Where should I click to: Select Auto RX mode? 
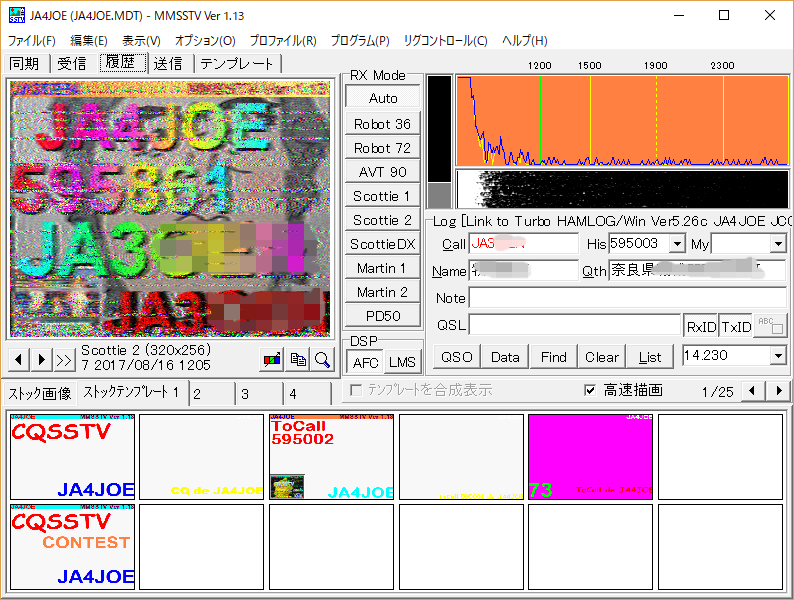[x=383, y=98]
